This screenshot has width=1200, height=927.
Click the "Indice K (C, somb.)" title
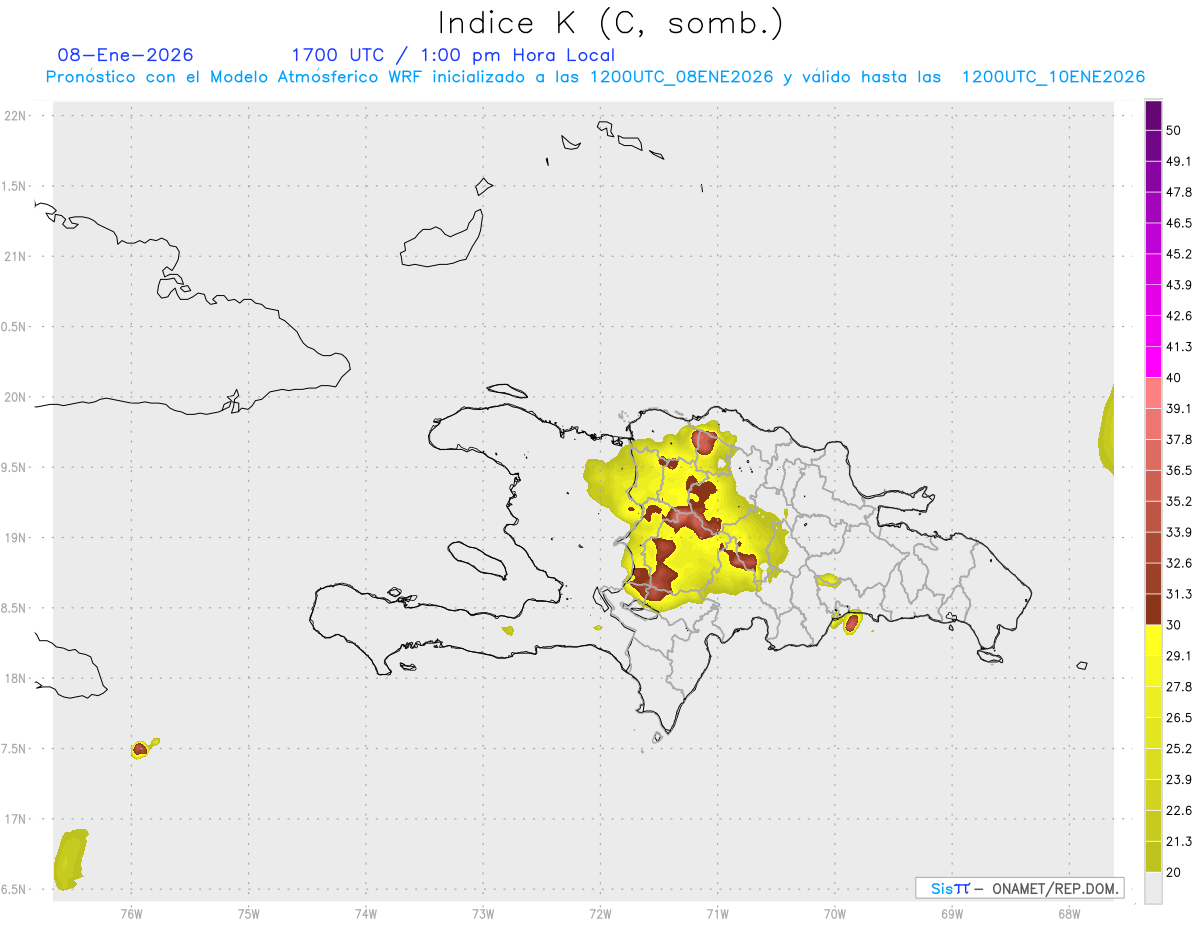(611, 24)
